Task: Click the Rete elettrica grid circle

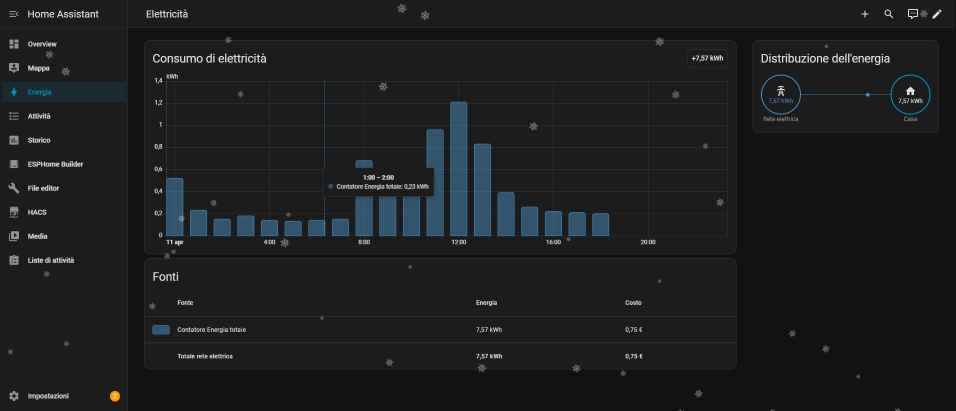Action: click(781, 94)
